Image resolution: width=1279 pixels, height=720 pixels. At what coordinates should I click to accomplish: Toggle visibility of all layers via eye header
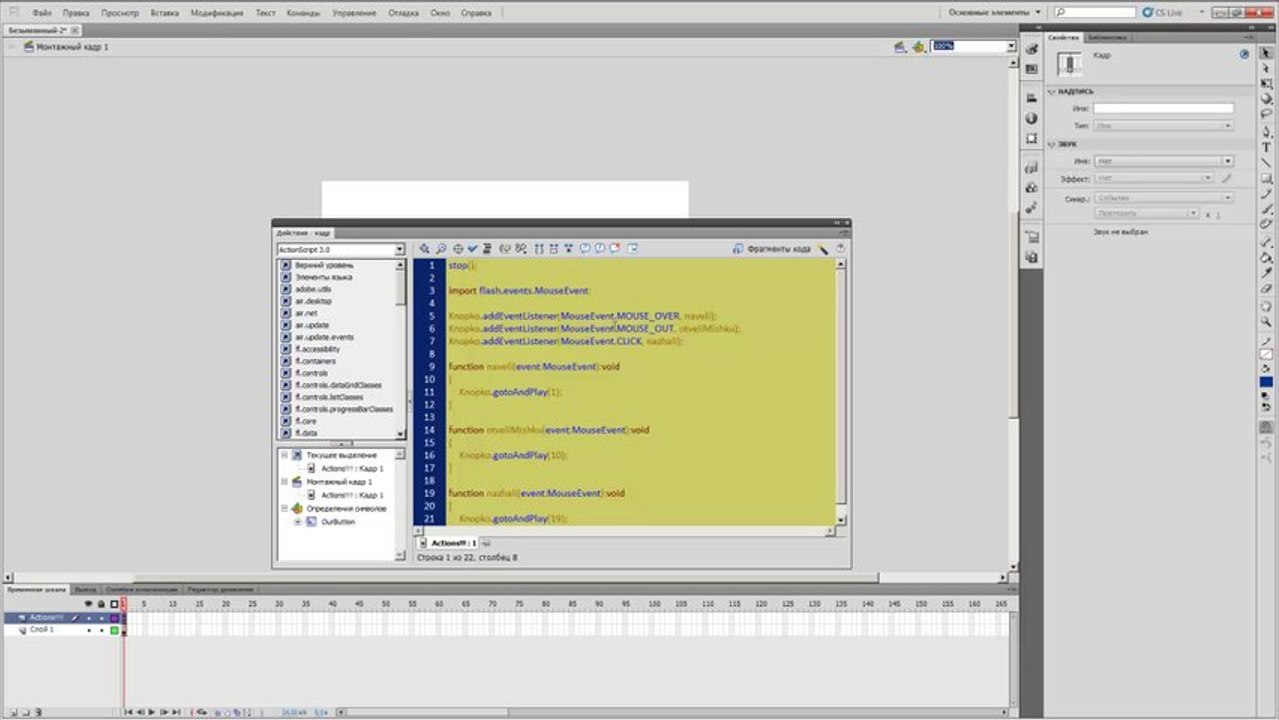coord(88,604)
